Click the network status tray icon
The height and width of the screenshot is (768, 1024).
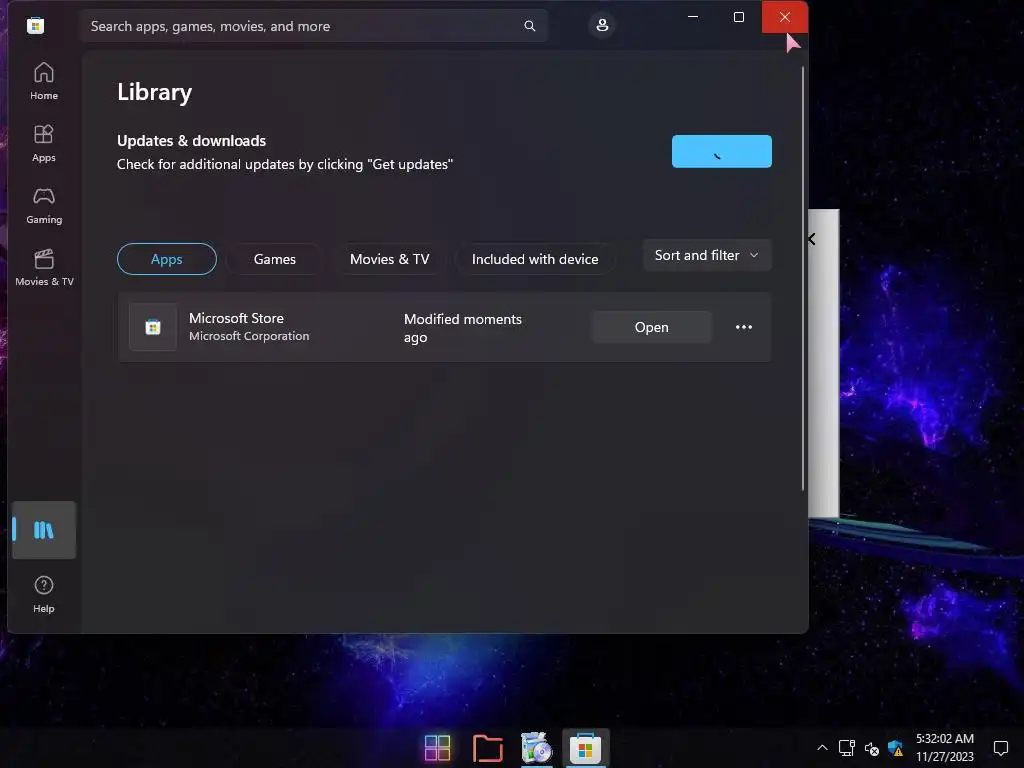click(847, 748)
